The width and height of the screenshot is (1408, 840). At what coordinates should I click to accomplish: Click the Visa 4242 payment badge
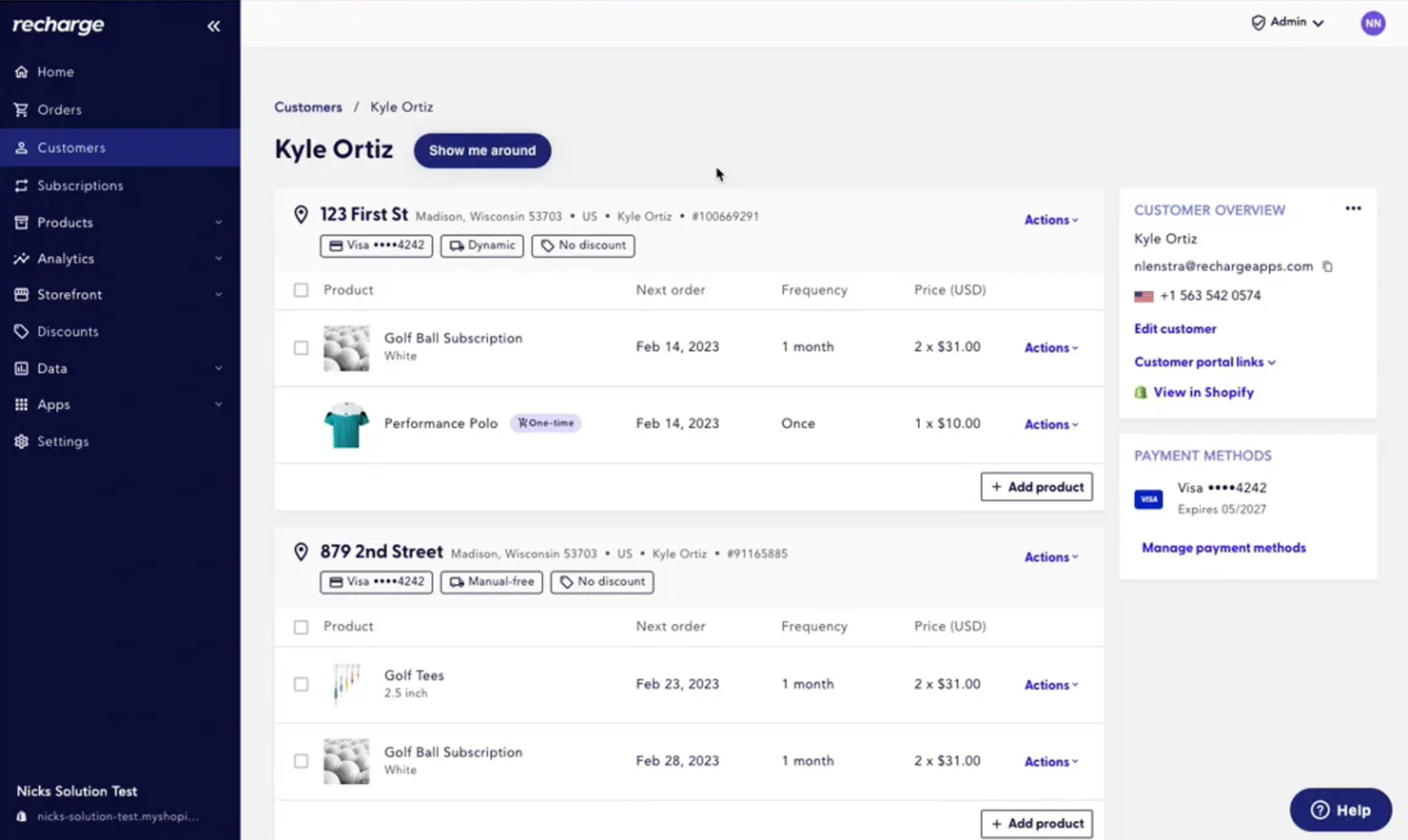pos(376,245)
